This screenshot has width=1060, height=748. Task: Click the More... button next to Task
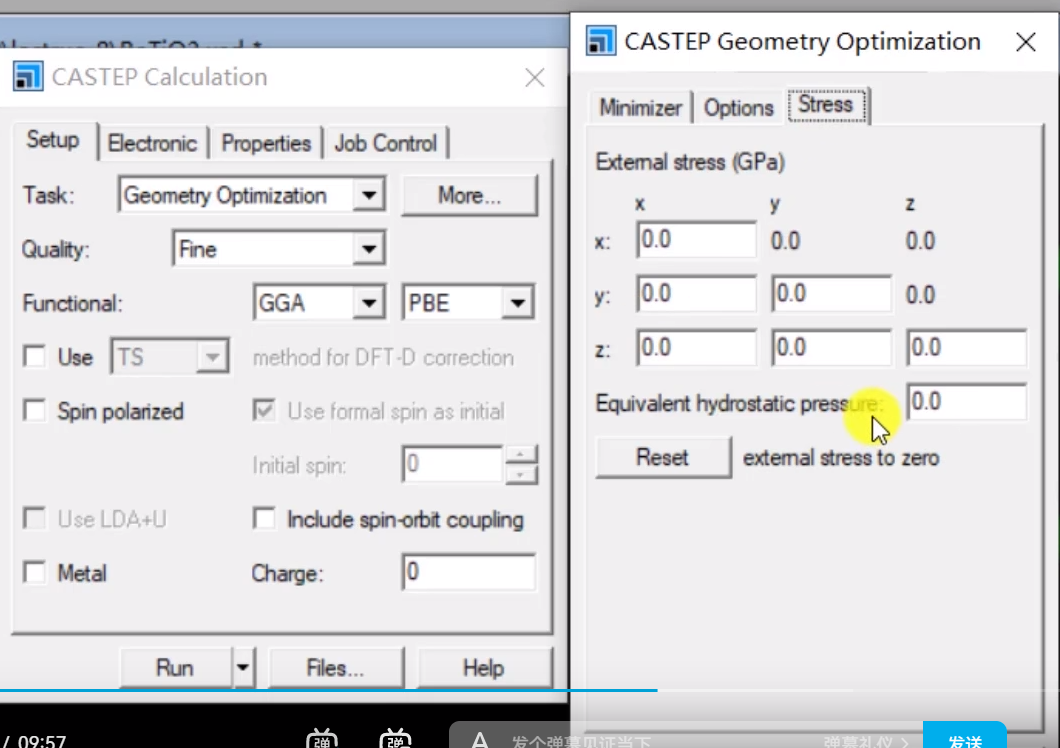[x=469, y=195]
